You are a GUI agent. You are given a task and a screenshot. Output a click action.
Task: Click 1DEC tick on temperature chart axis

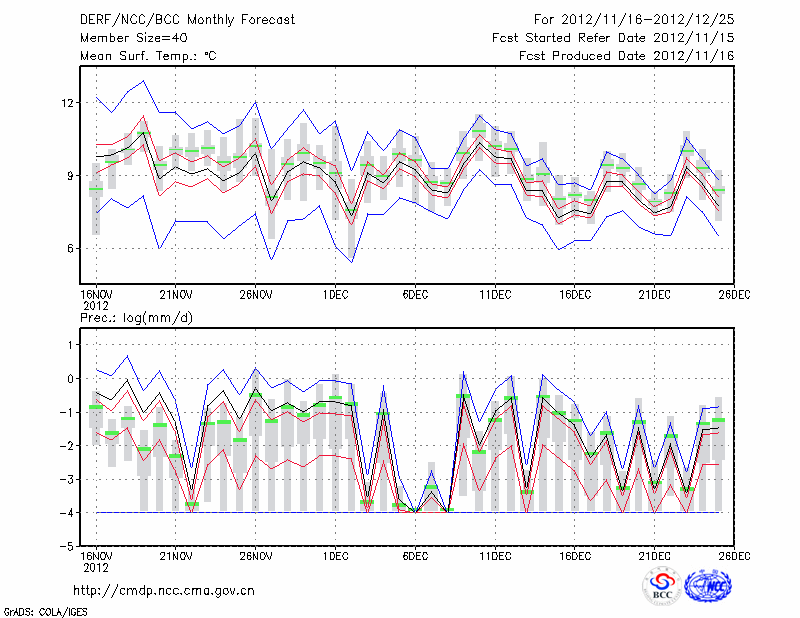tap(335, 294)
